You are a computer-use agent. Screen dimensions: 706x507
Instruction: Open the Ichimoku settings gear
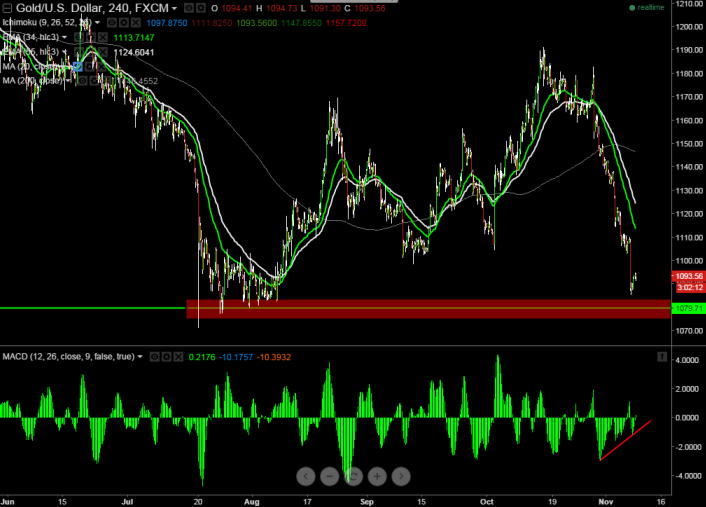tap(123, 23)
